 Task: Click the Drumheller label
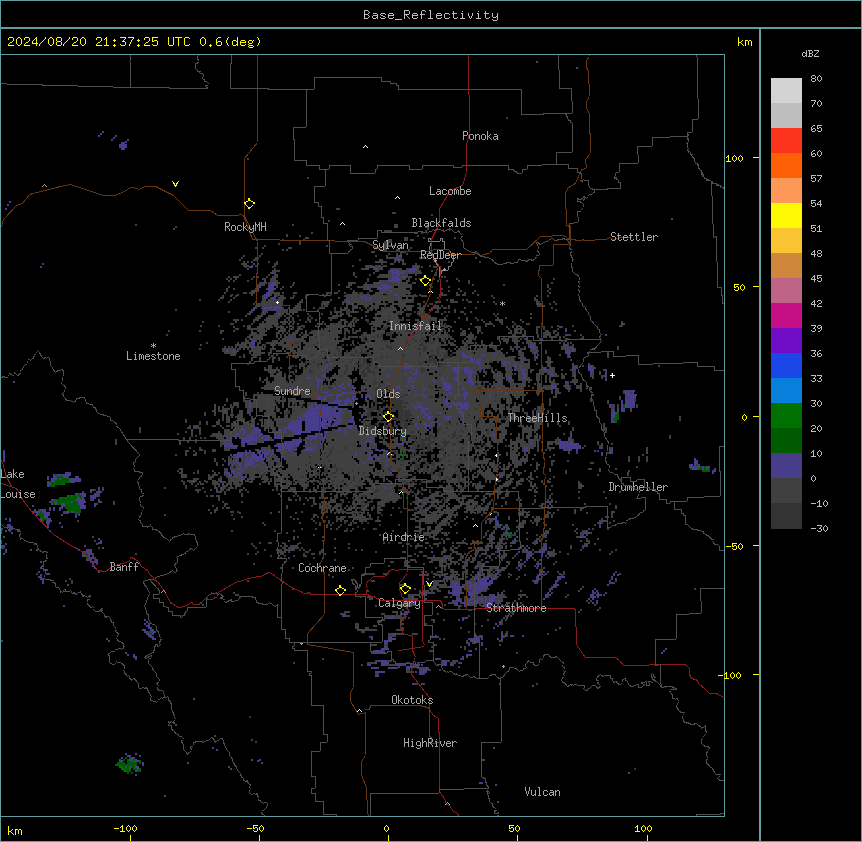(638, 487)
